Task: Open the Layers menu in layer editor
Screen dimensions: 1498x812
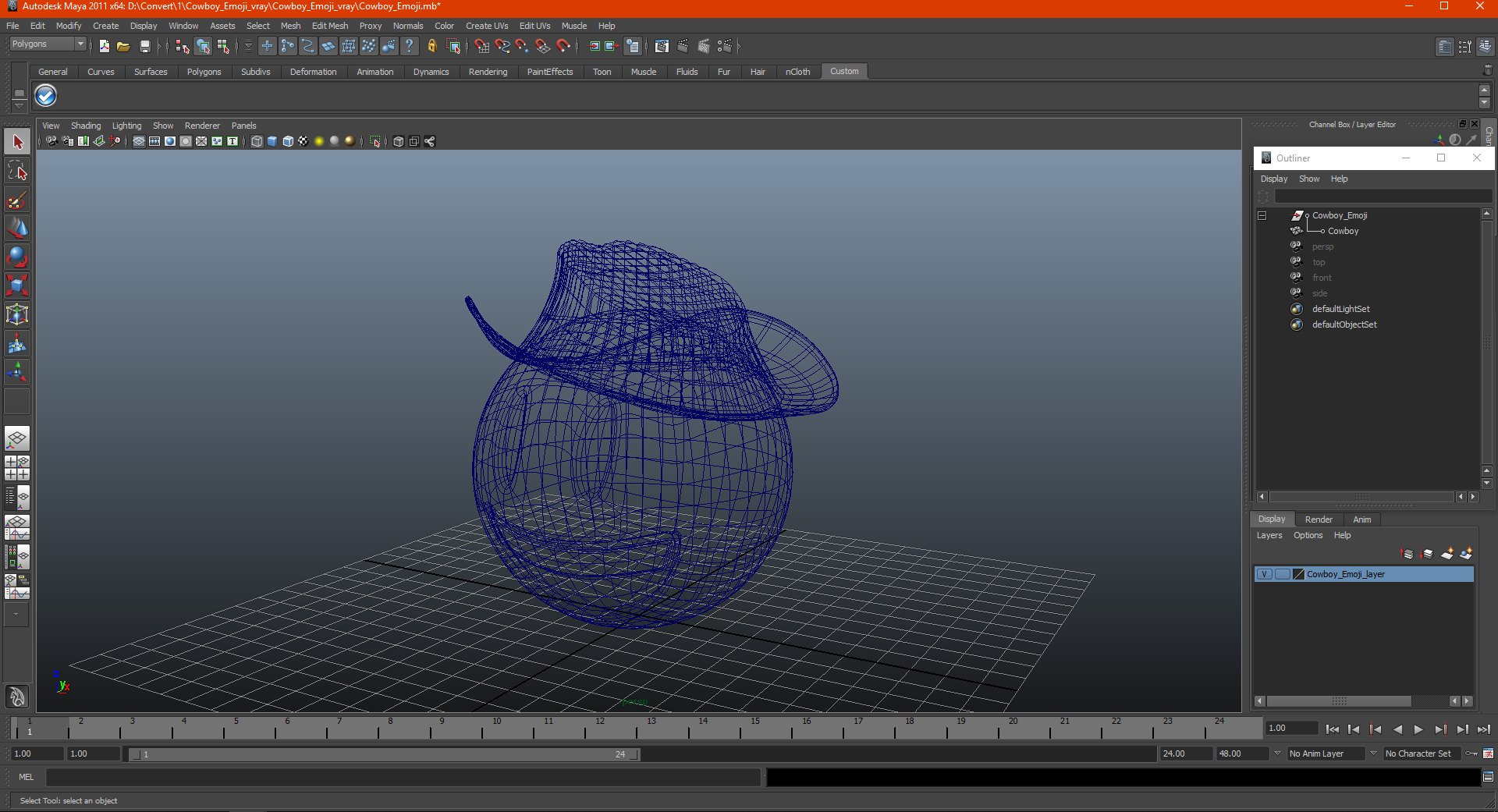Action: [x=1269, y=535]
